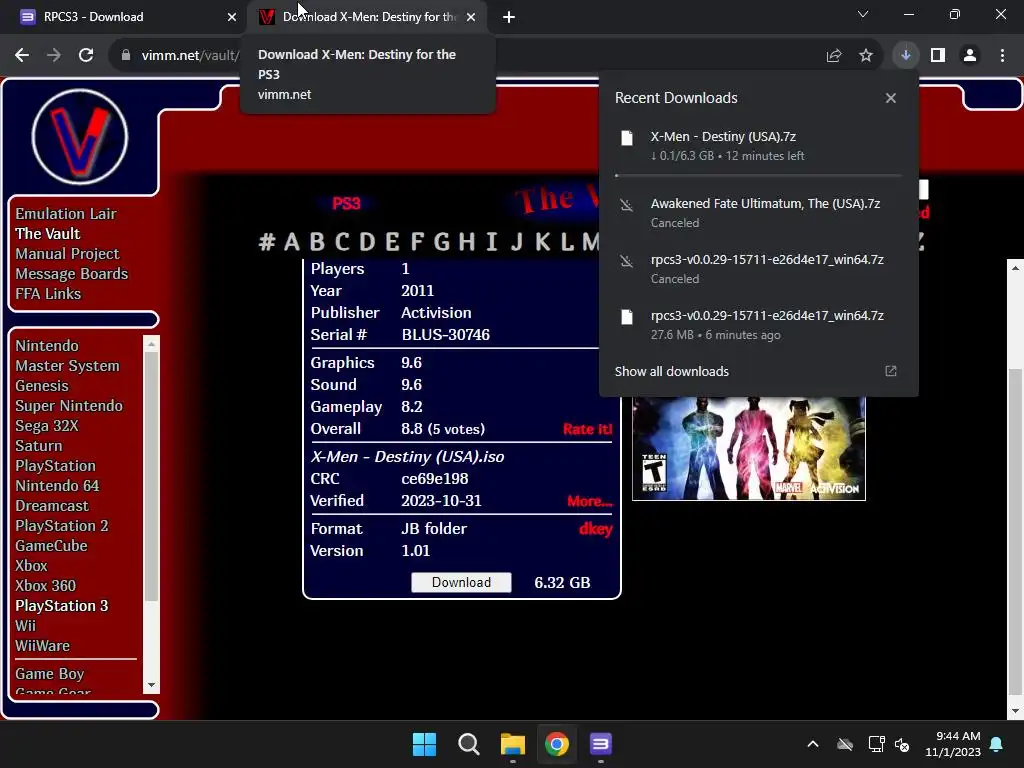
Task: Select Xbox 360 system
Action: 46,586
